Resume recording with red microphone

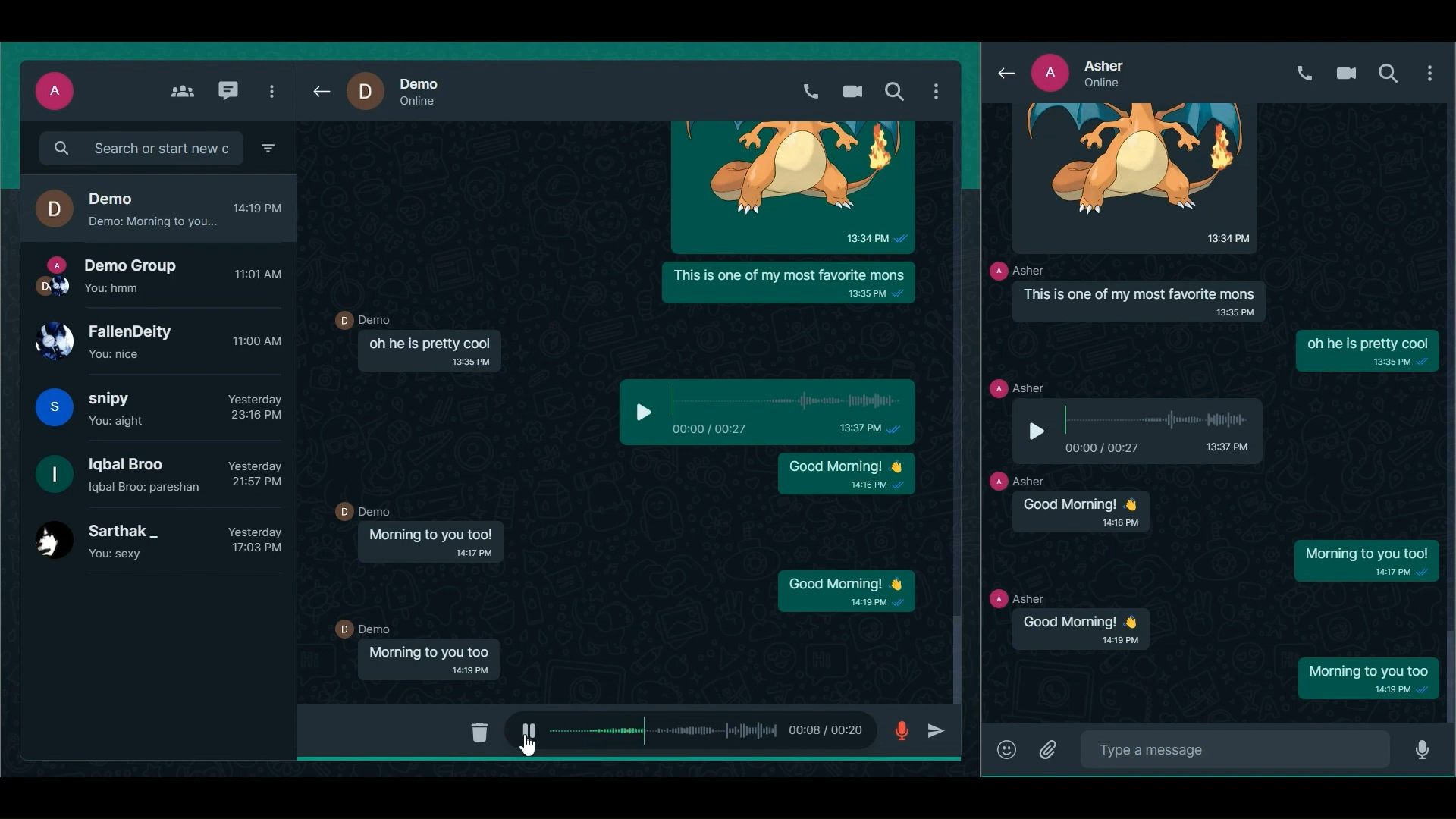click(902, 731)
